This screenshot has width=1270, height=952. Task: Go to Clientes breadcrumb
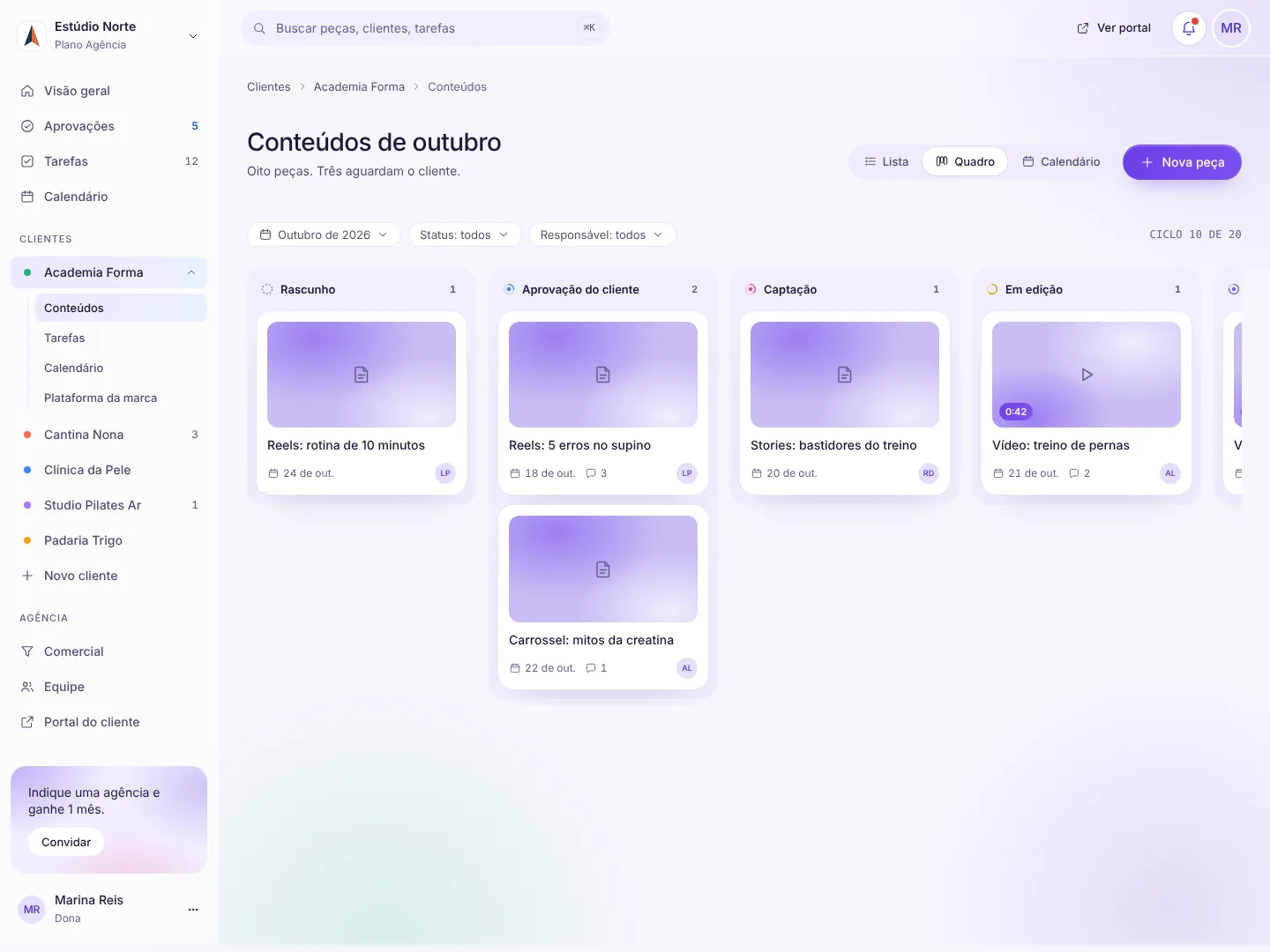click(268, 86)
